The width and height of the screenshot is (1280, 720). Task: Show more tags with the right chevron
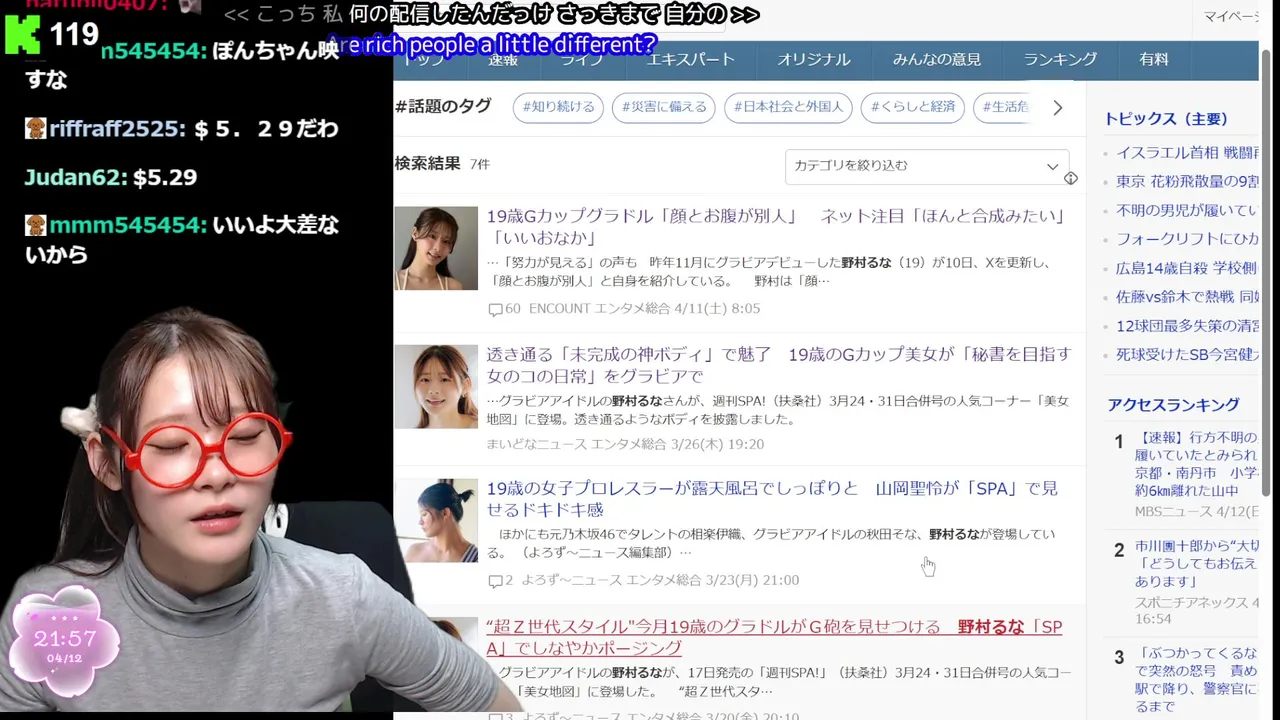(1058, 107)
